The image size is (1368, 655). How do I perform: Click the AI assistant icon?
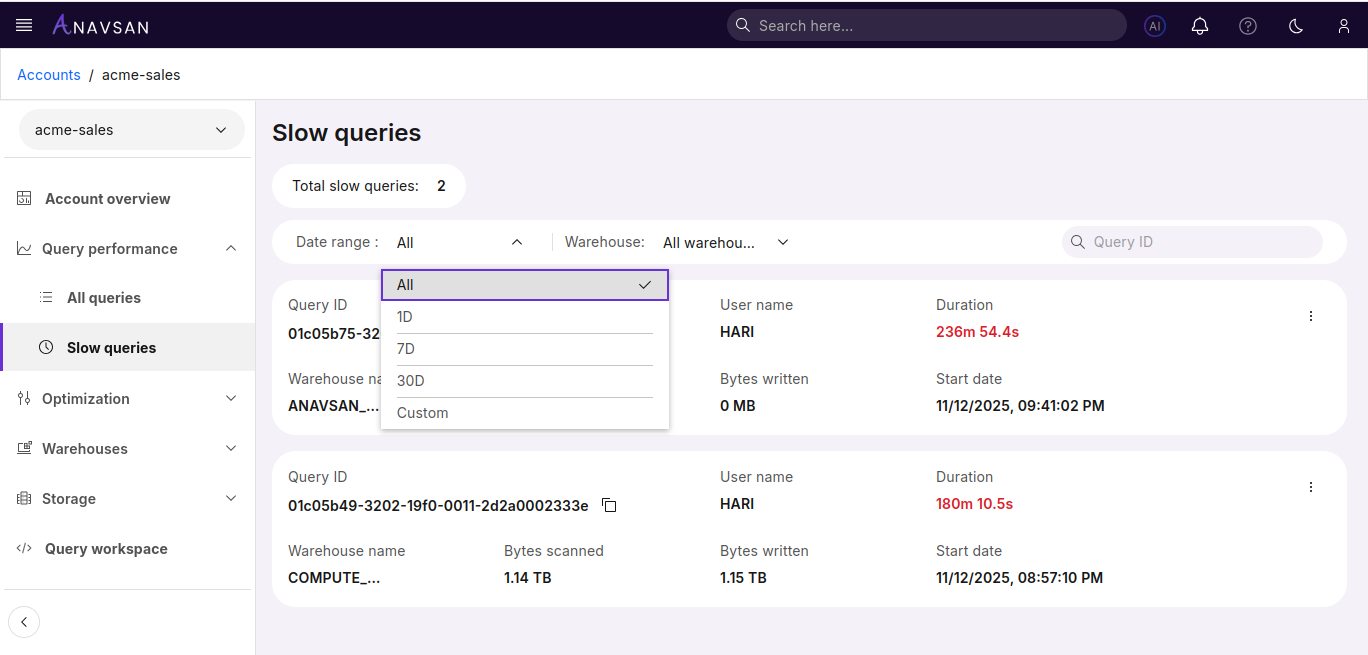tap(1155, 26)
